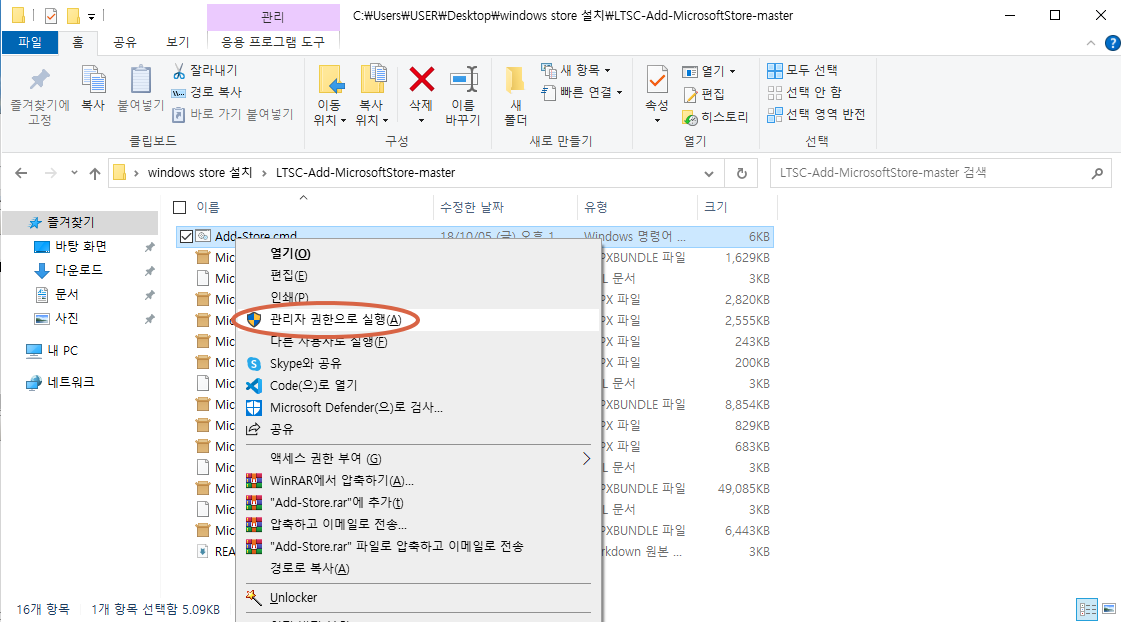Choose Unlocker in context menu
Image resolution: width=1121 pixels, height=622 pixels.
[418, 598]
